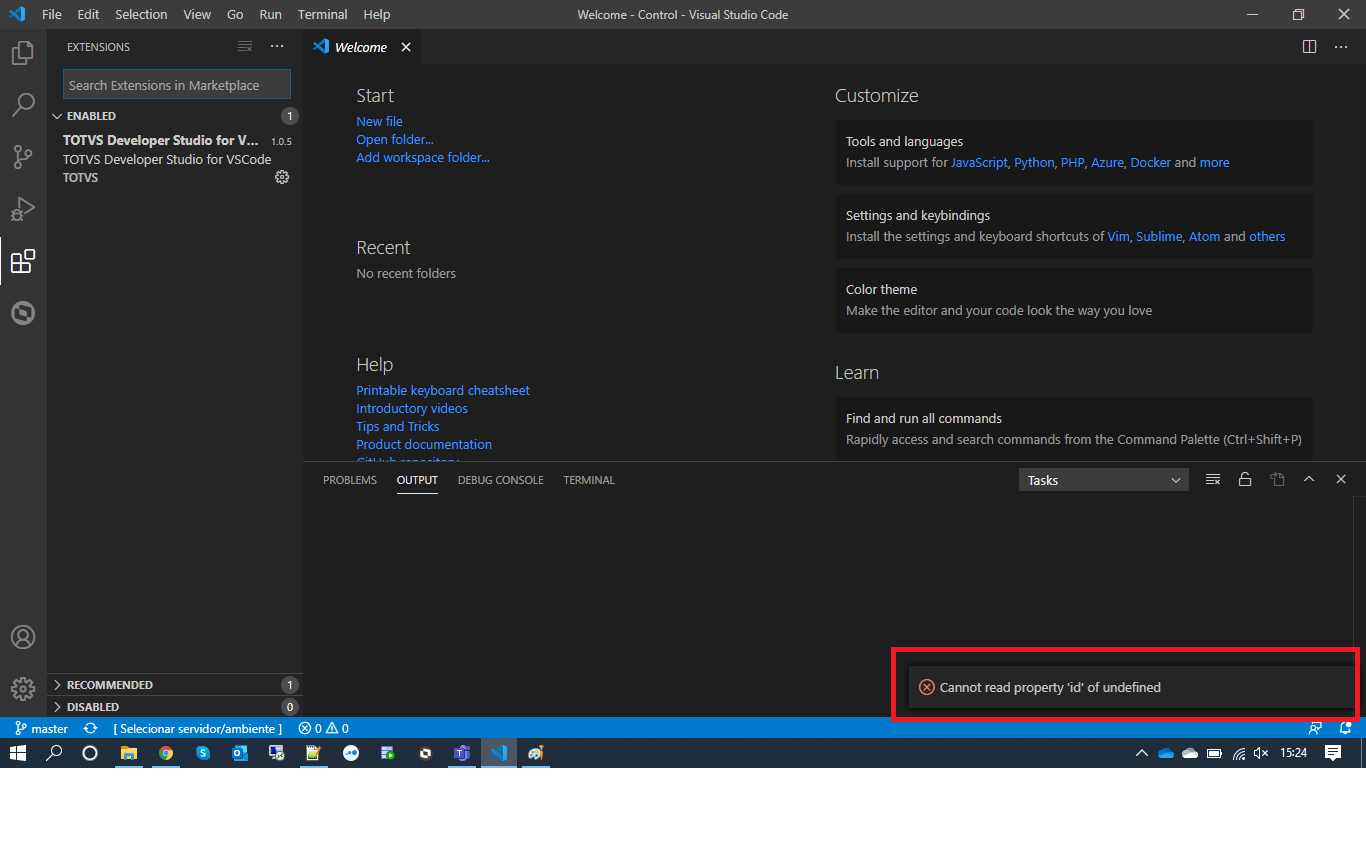Open Source Control from the Activity Bar
Screen dimensions: 1366x855
23,156
